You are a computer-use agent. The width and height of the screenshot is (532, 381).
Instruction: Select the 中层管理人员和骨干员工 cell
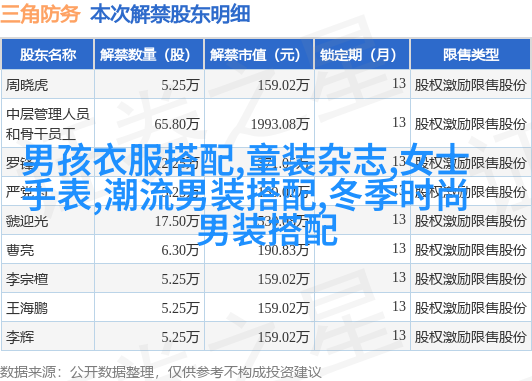(x=48, y=124)
